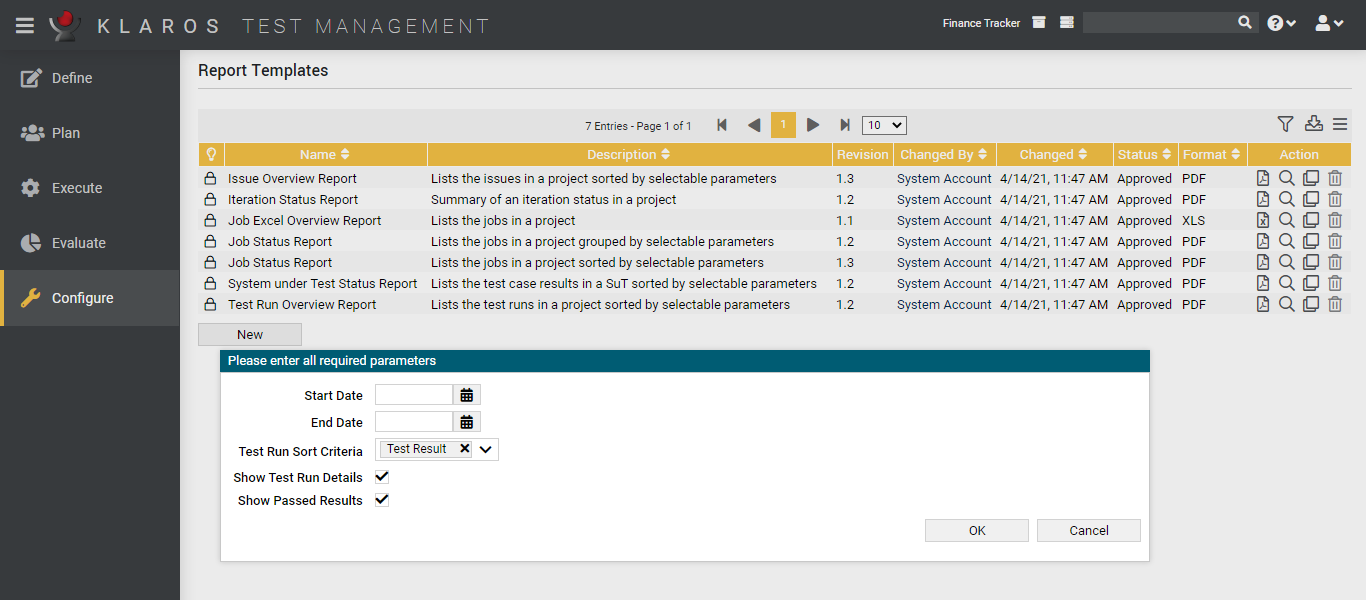Open the Test Run Sort Criteria dropdown

point(486,448)
